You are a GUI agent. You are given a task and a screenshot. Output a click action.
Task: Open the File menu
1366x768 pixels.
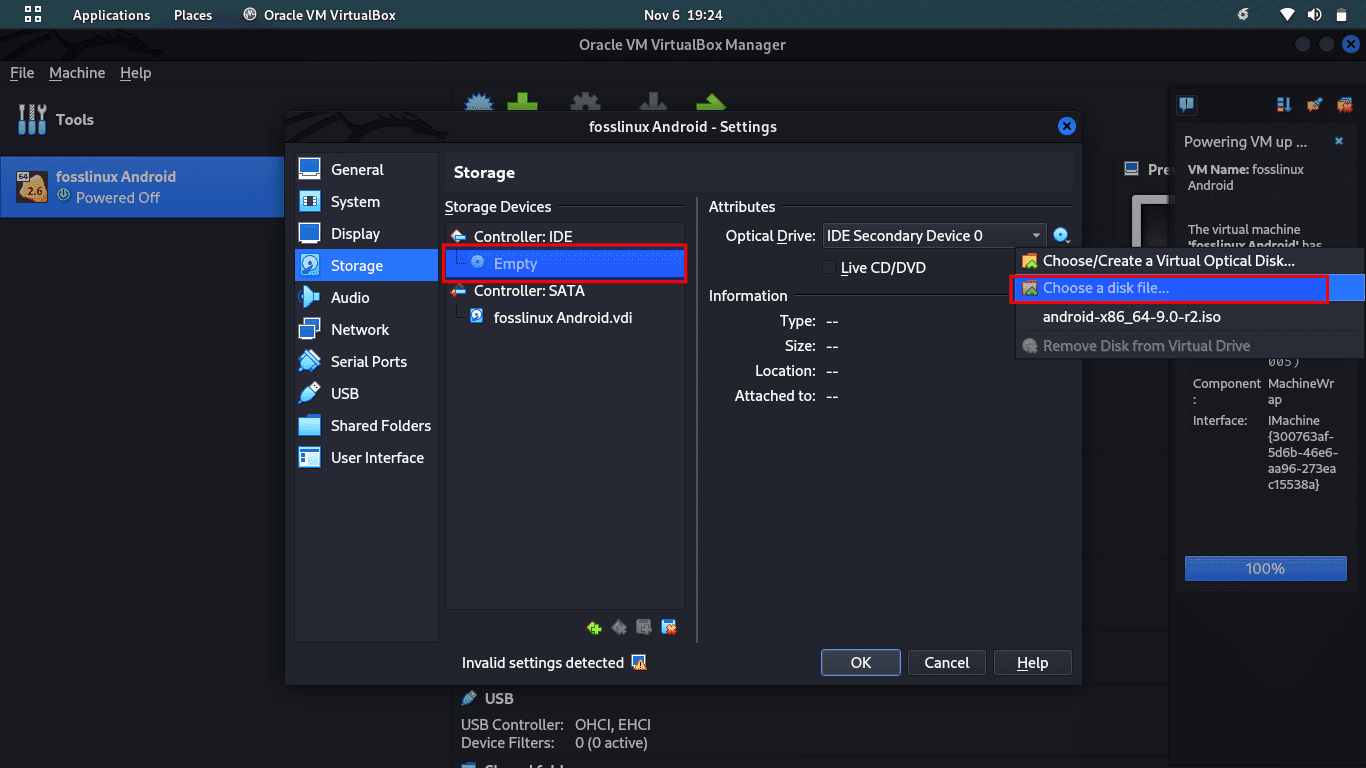[22, 73]
